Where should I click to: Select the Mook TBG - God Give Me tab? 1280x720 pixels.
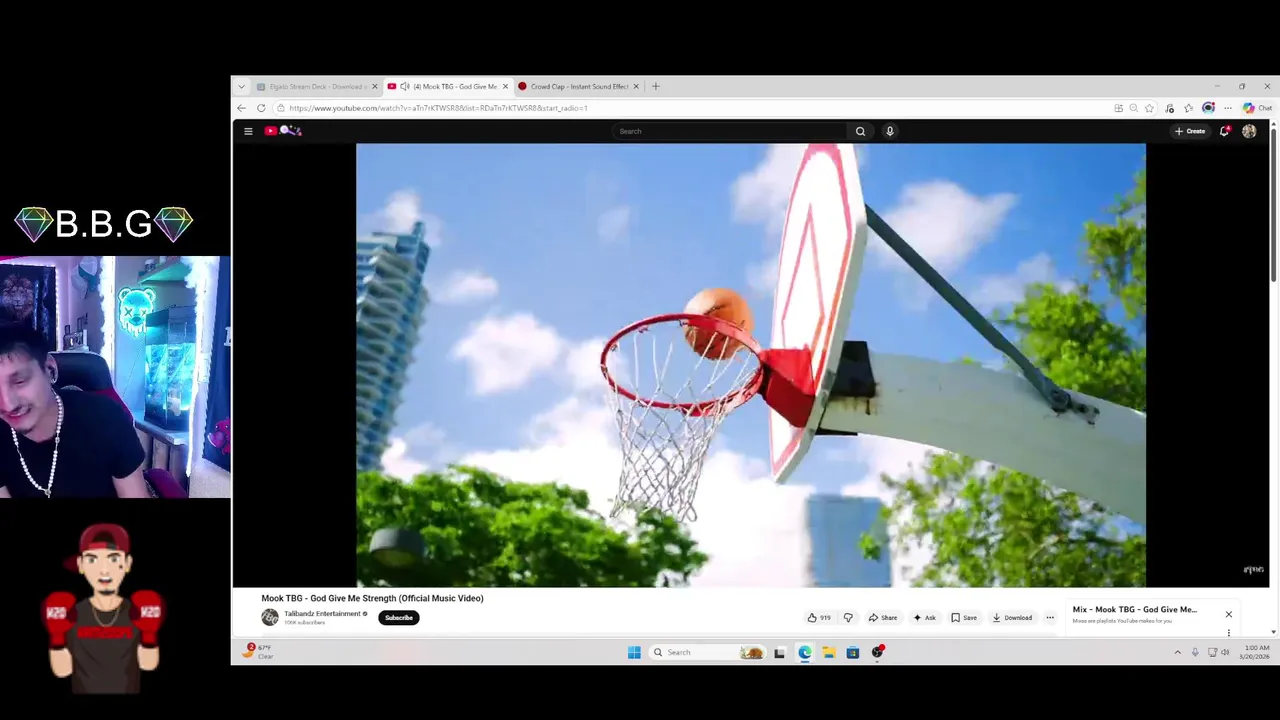click(448, 86)
